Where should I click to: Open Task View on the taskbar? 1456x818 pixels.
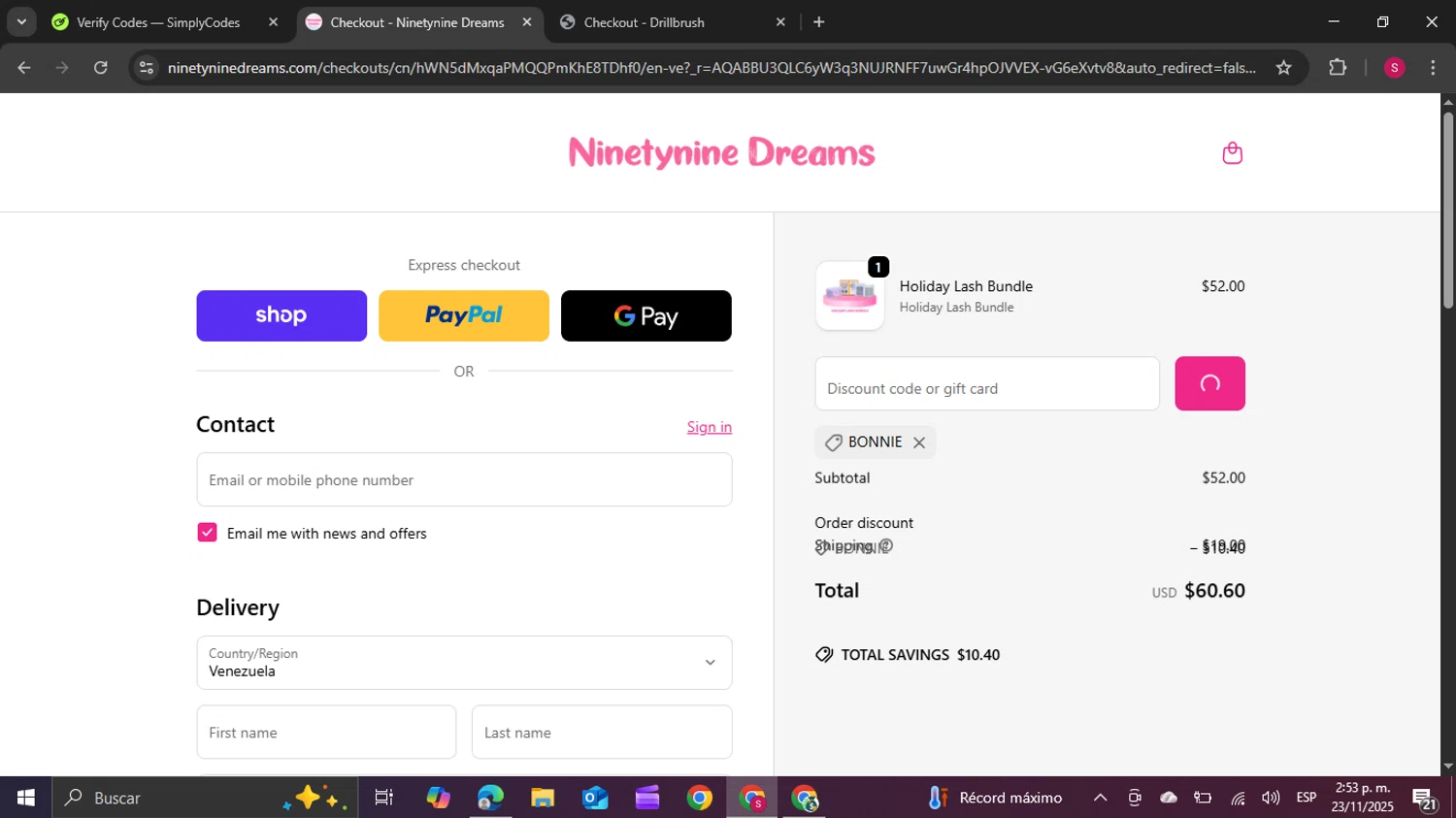tap(384, 798)
